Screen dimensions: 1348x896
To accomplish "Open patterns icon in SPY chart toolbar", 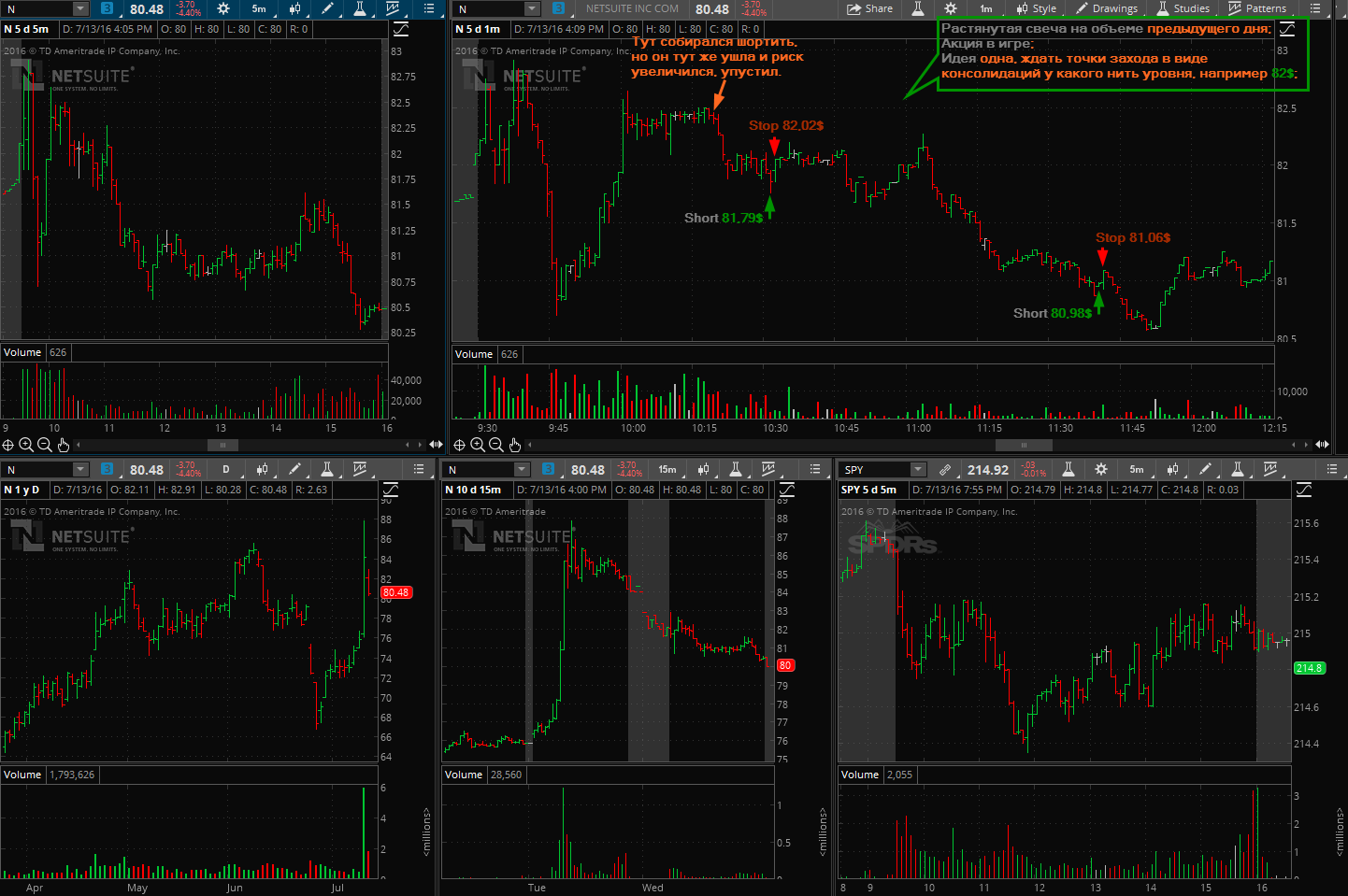I will (x=1270, y=469).
